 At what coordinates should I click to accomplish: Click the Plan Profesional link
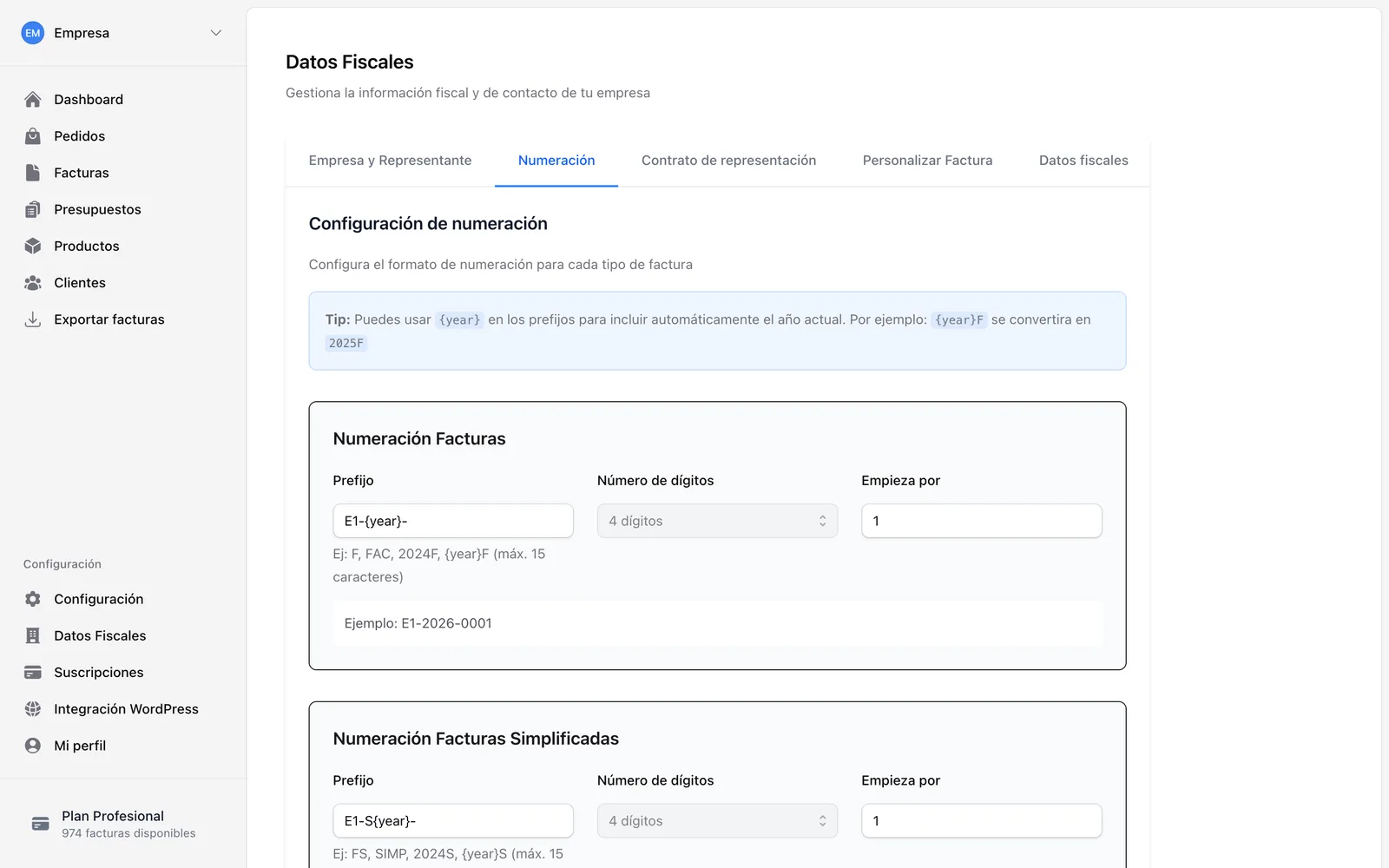[113, 816]
